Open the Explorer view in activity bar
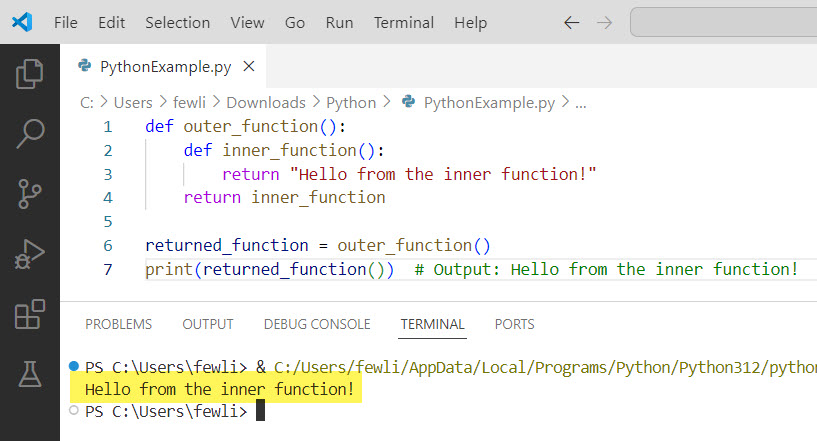 (30, 74)
